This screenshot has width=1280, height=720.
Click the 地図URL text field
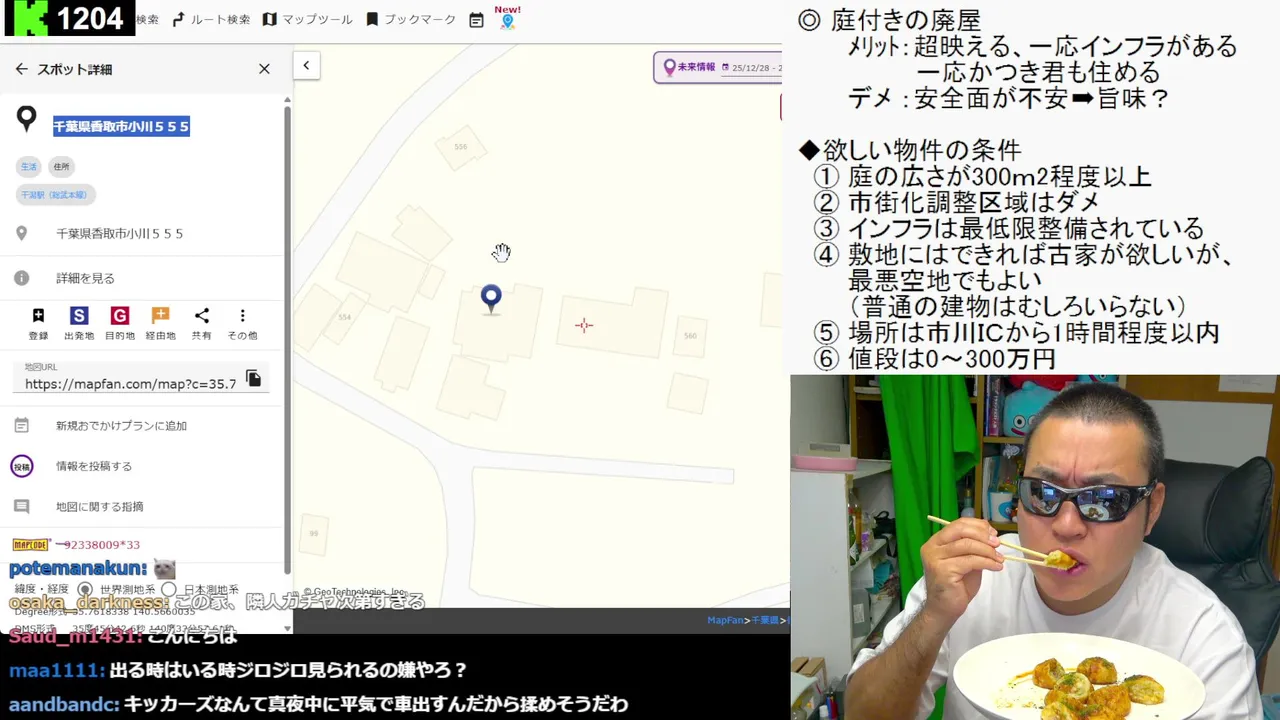(x=131, y=383)
